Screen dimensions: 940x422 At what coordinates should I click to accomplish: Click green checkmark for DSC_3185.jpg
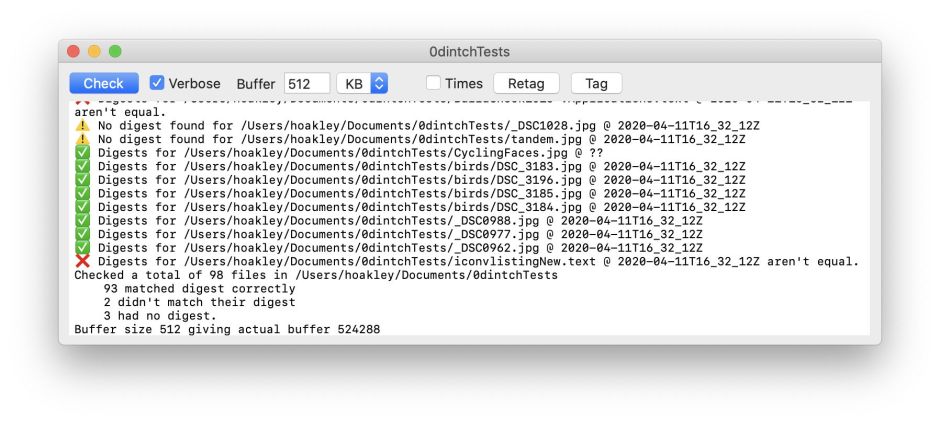(83, 194)
